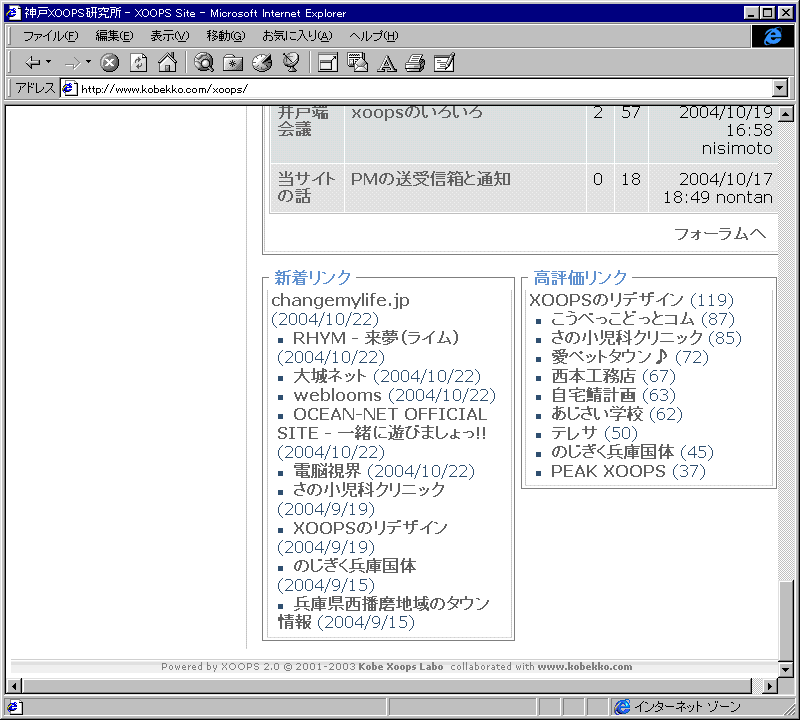
Task: Open the Search pane toolbar icon
Action: click(204, 63)
